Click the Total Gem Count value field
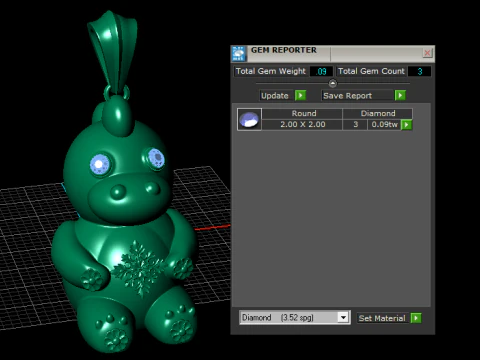480x360 pixels. coord(420,71)
